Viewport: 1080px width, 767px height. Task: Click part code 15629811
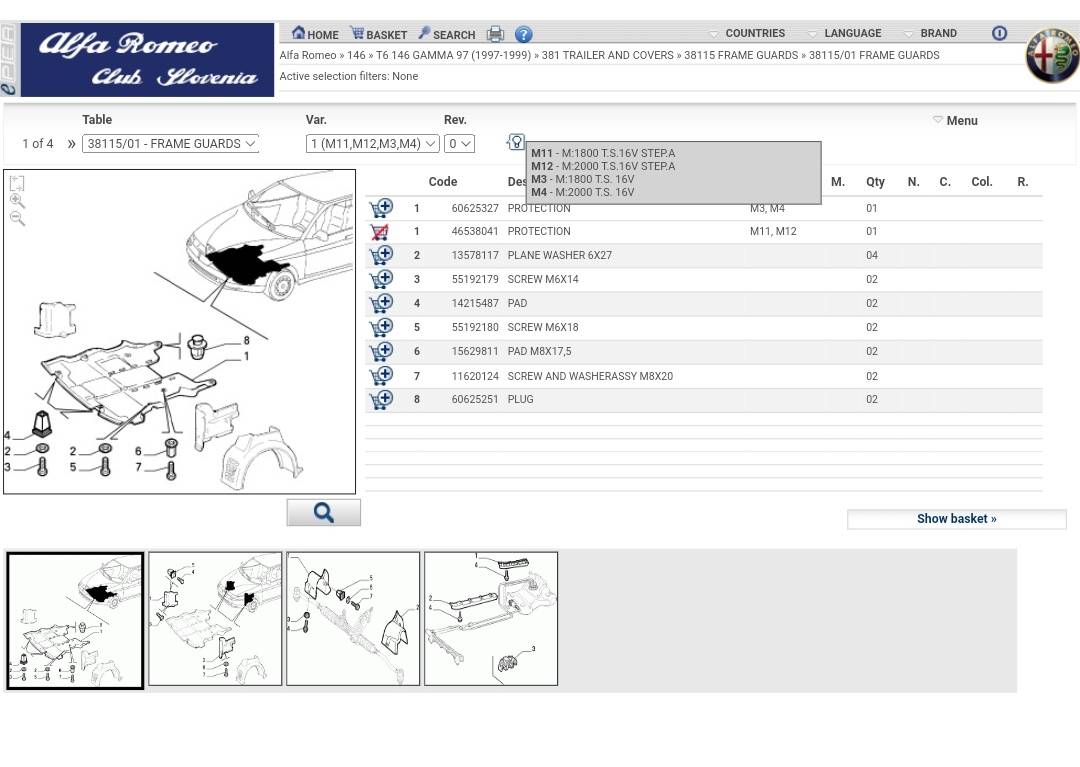point(475,351)
